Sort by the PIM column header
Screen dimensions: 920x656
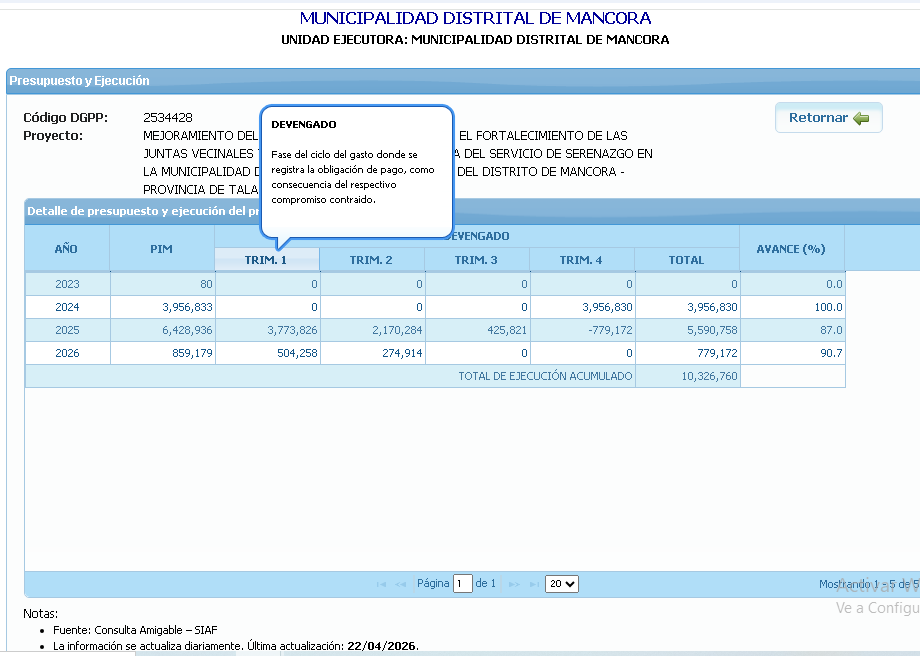pos(162,248)
